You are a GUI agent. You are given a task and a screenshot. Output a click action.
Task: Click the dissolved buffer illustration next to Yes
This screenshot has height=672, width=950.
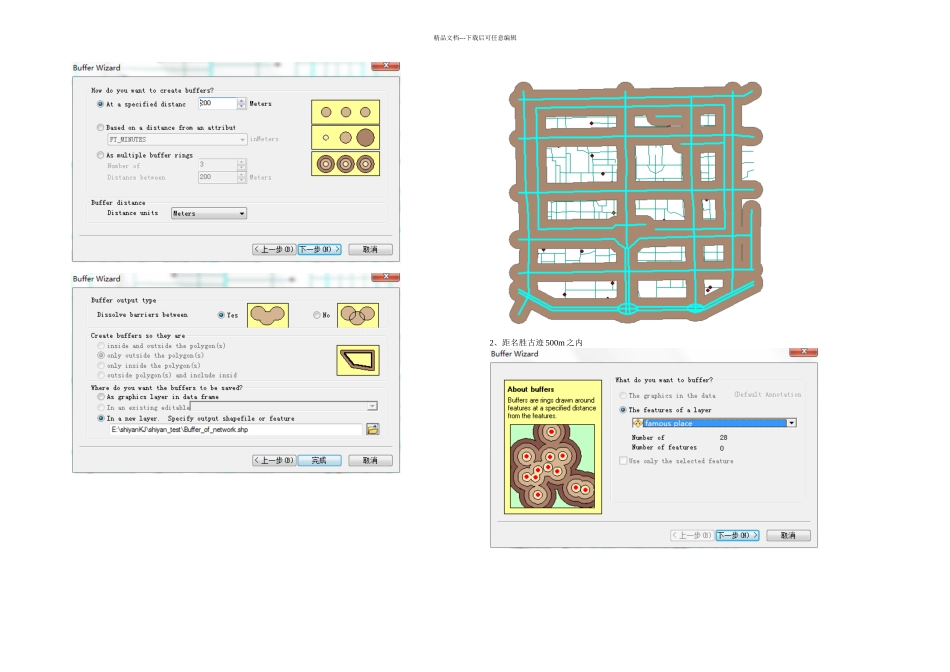(268, 315)
